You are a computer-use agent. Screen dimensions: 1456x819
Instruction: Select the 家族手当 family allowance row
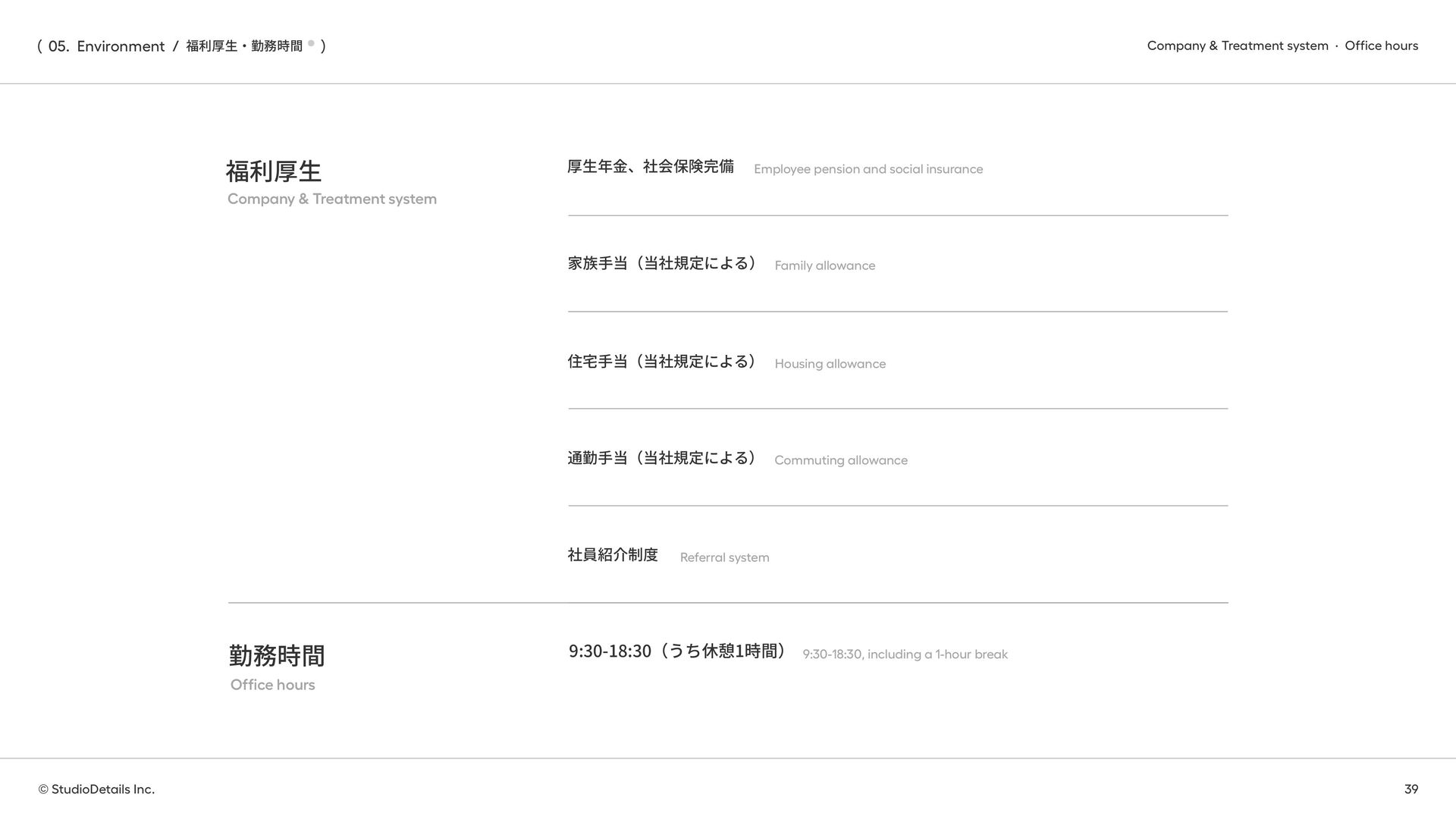click(x=662, y=263)
